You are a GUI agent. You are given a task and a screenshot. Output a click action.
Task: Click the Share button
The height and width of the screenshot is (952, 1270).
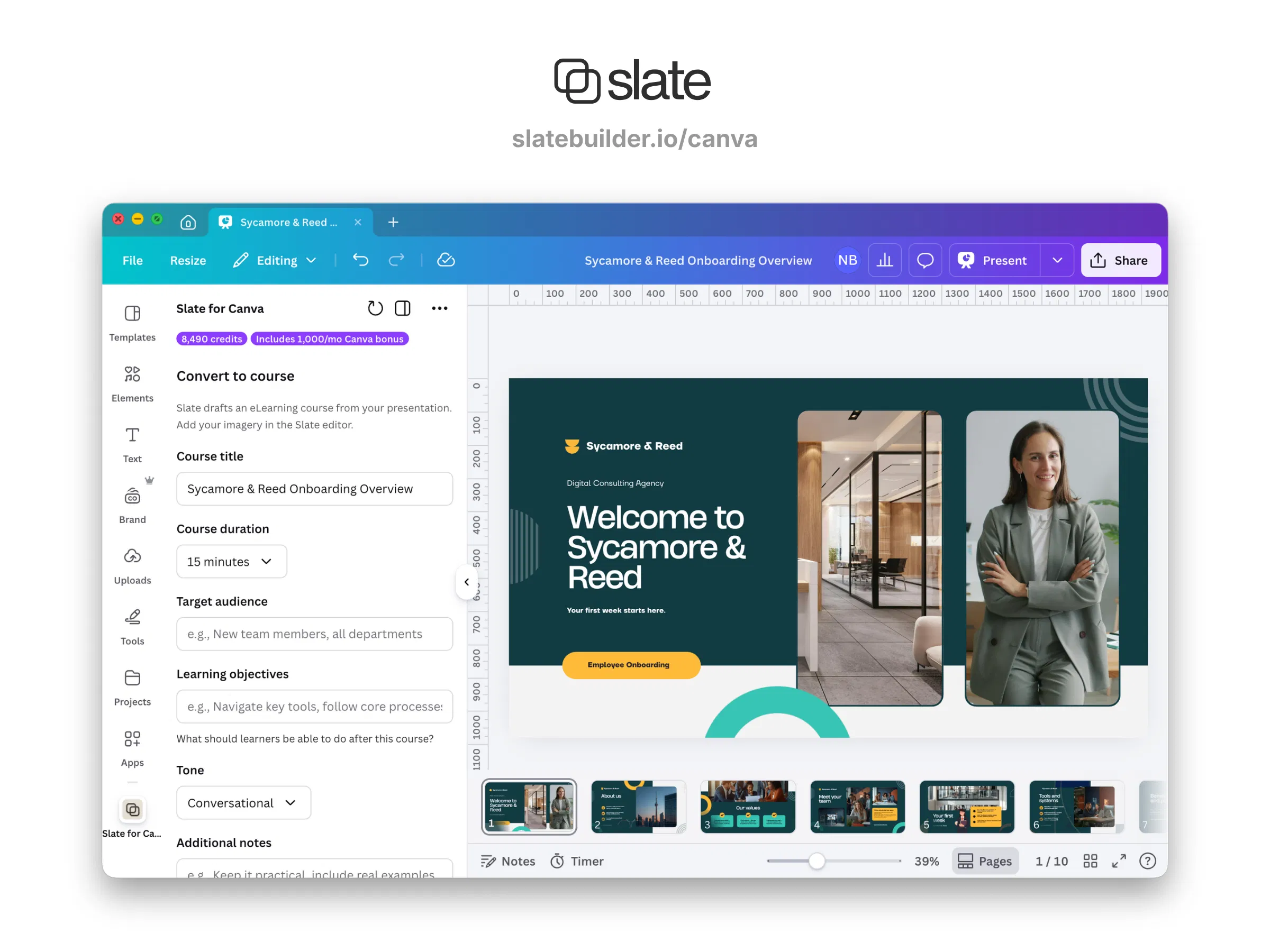point(1120,261)
